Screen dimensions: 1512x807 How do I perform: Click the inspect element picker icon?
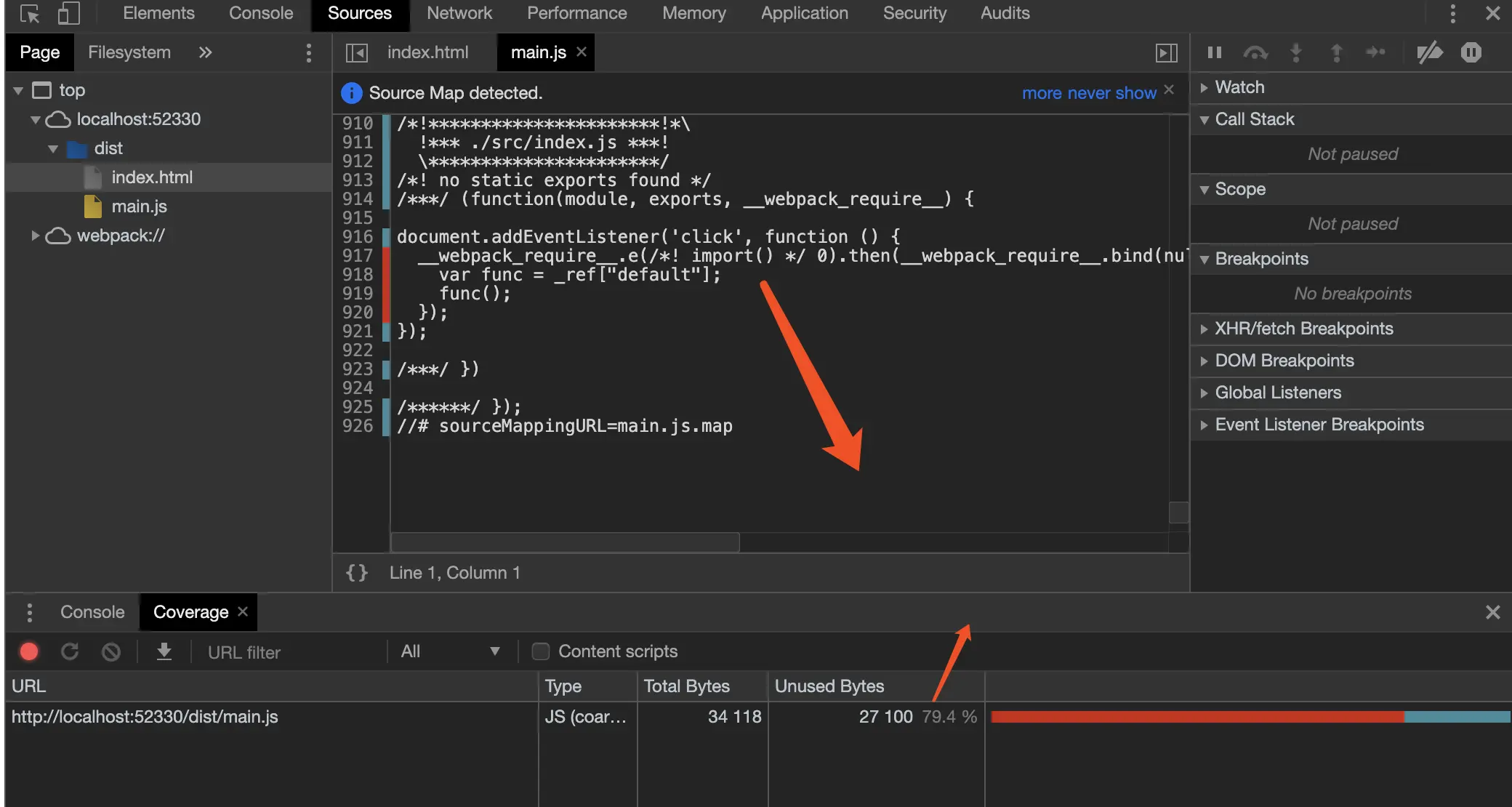(30, 13)
